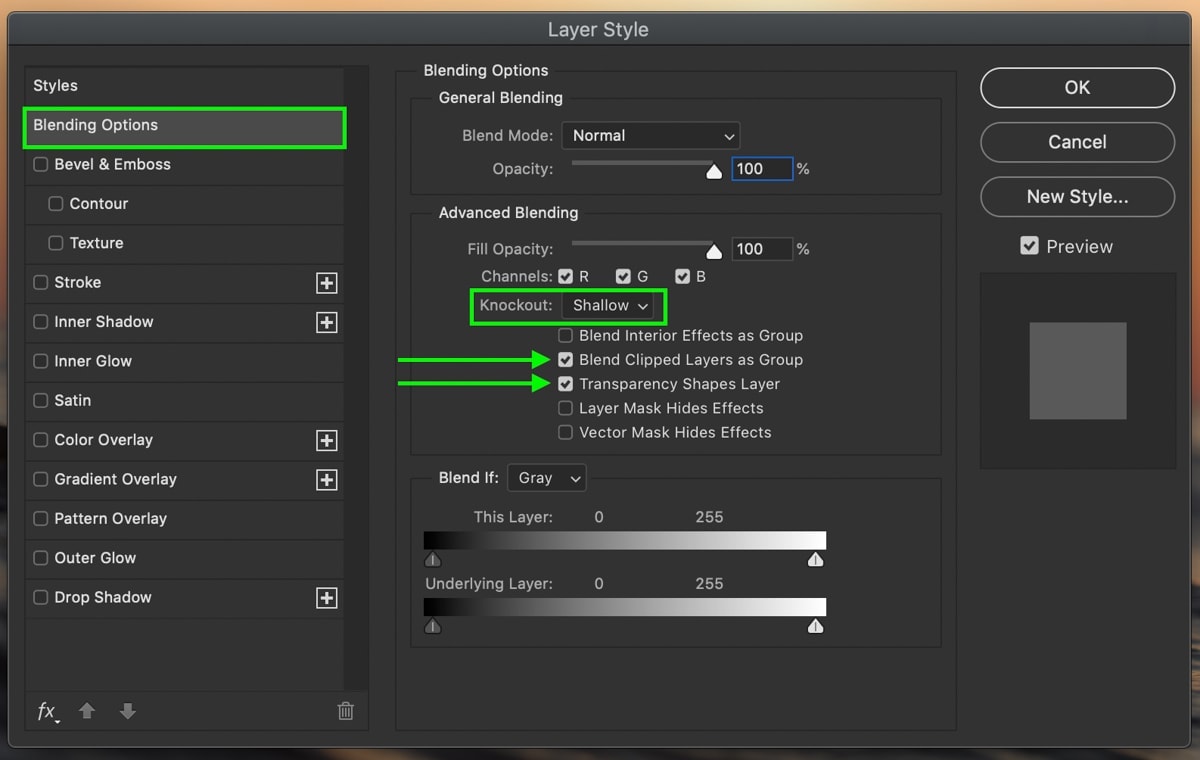Click the Underlying Layer gradient bar
This screenshot has height=760, width=1200.
click(x=625, y=607)
